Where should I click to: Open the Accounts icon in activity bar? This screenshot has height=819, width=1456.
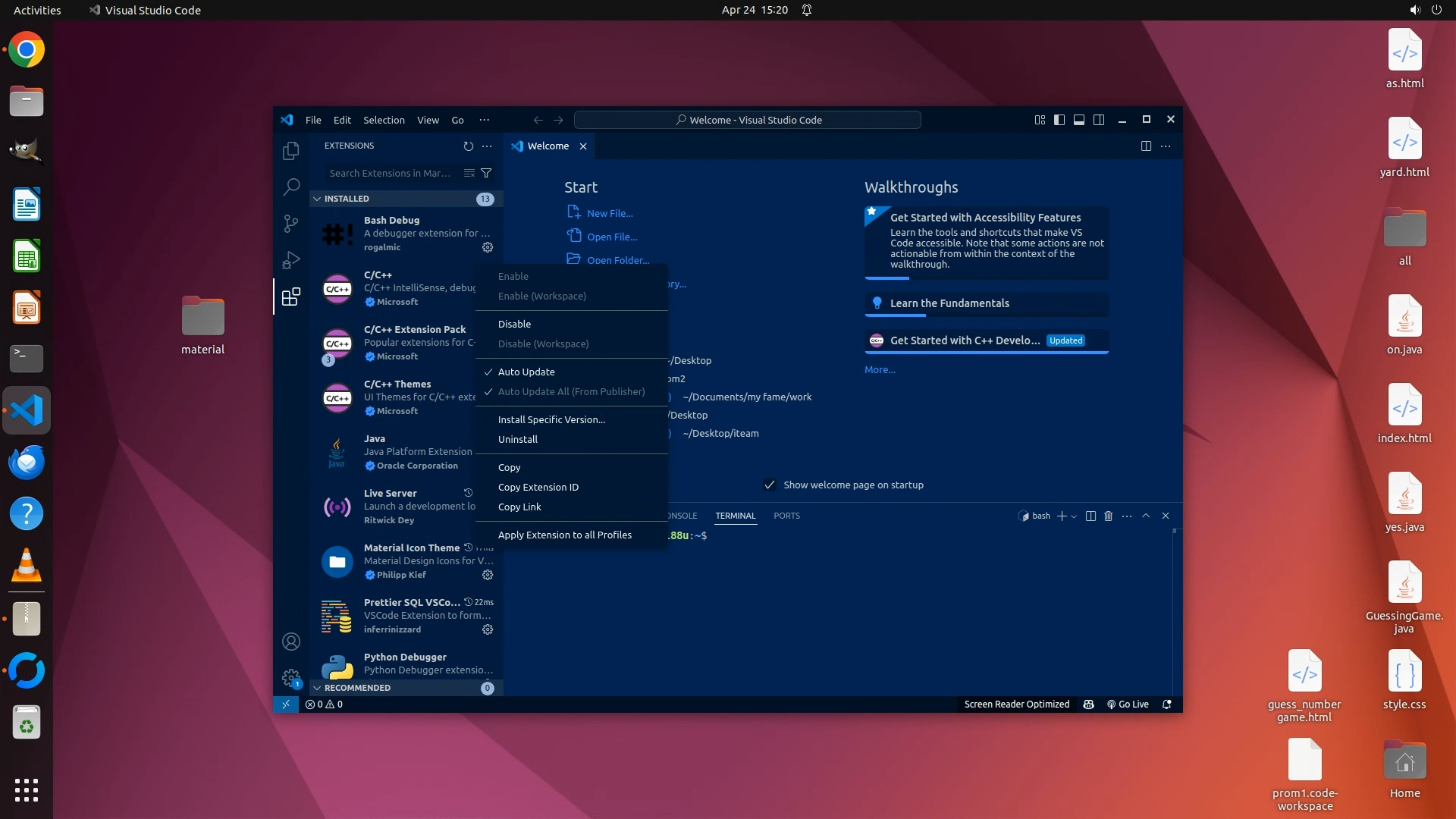[x=290, y=642]
